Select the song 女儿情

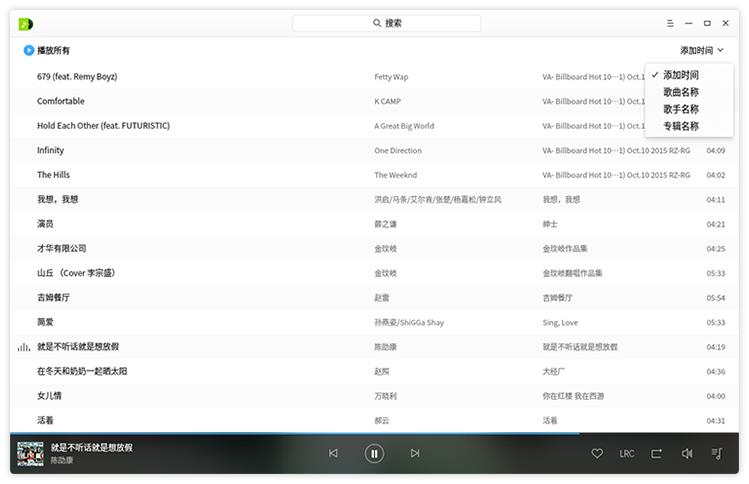pos(49,396)
